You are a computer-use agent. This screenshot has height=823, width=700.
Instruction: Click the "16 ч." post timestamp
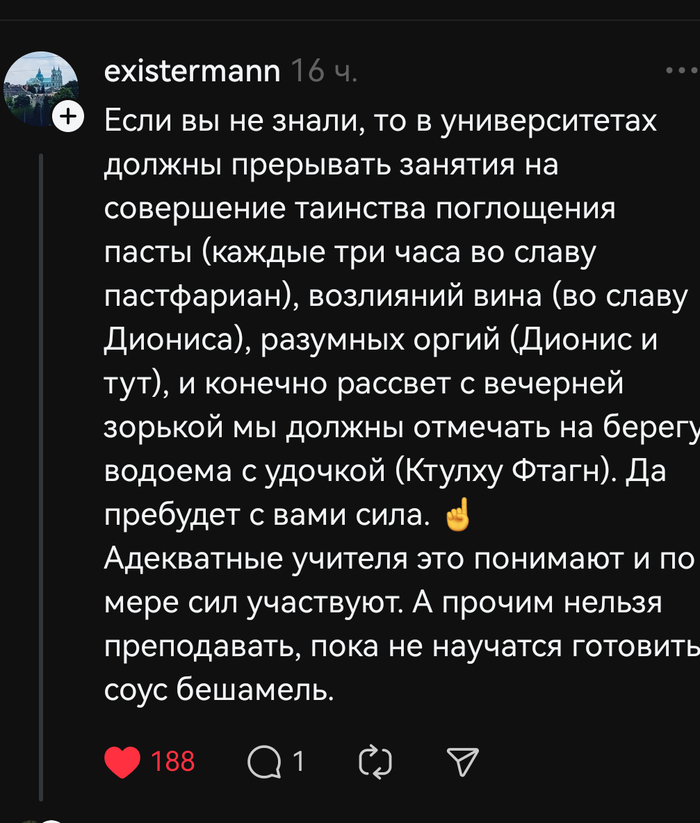click(x=325, y=71)
